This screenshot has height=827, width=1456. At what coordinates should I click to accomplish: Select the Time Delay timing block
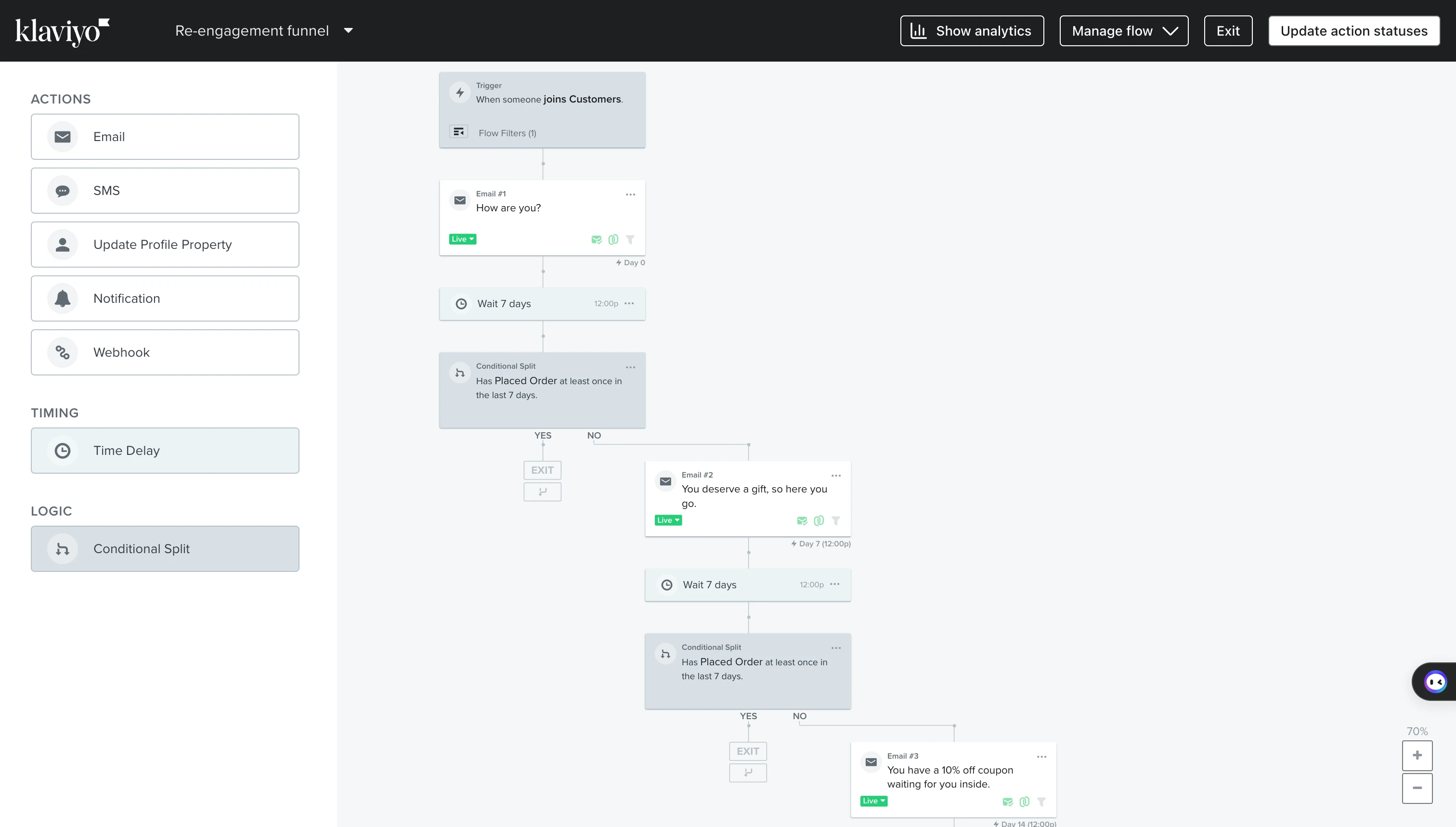[x=165, y=451]
